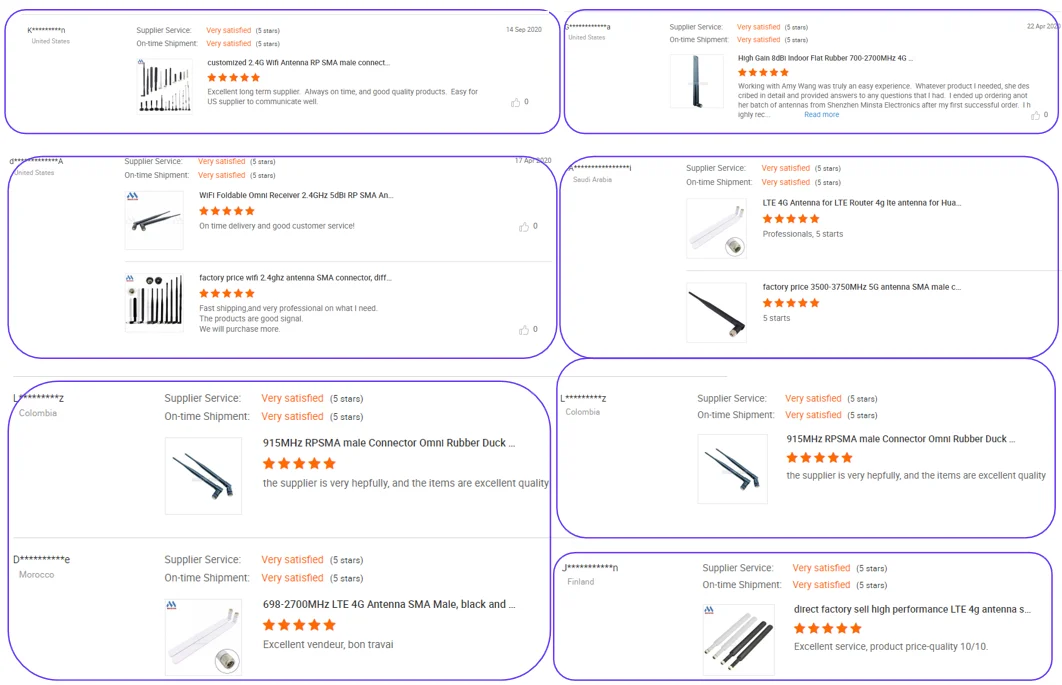This screenshot has height=685, width=1062.
Task: Open "direct factory sell high performance LTE" link
Action: pyautogui.click(x=912, y=609)
